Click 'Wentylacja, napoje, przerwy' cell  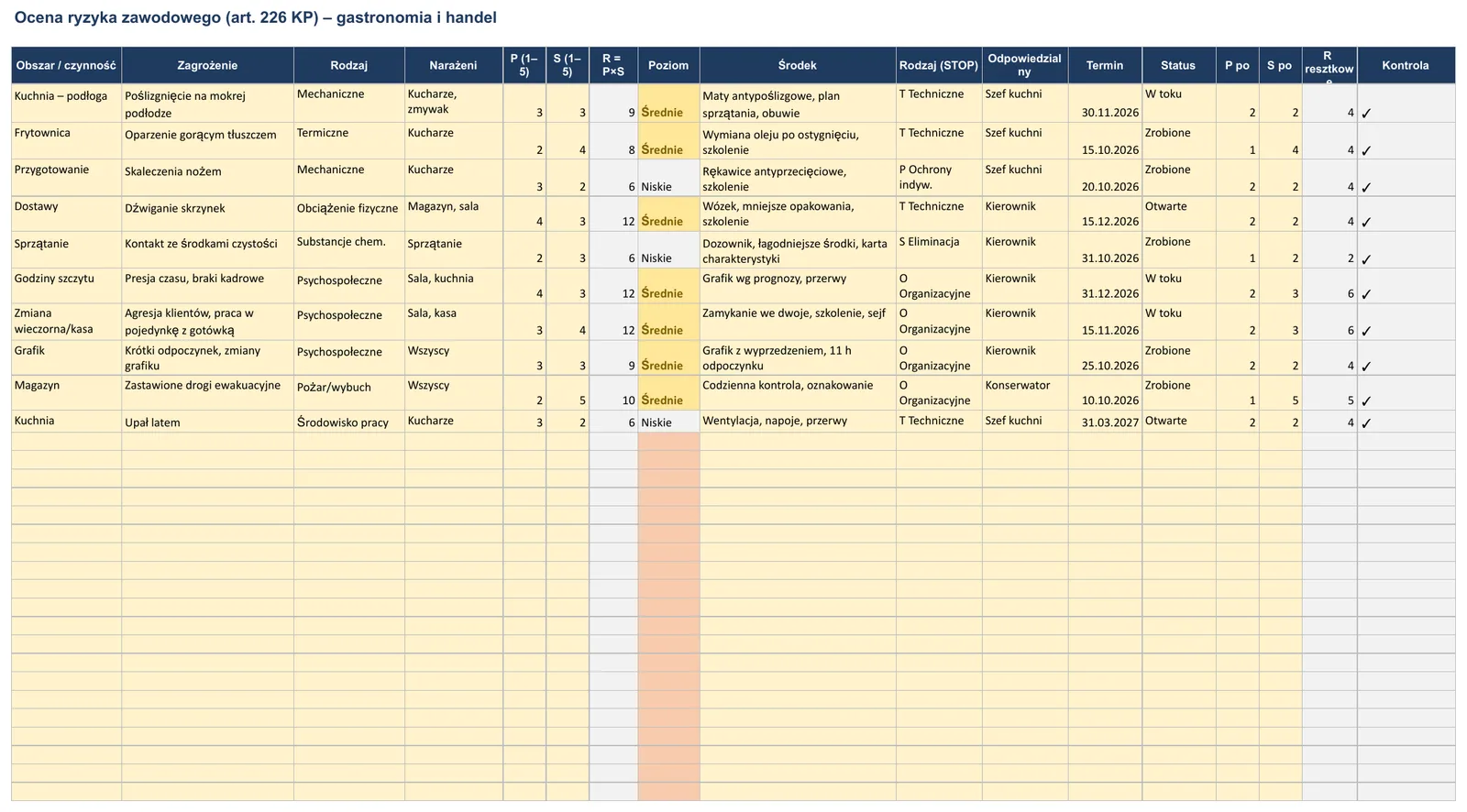798,422
